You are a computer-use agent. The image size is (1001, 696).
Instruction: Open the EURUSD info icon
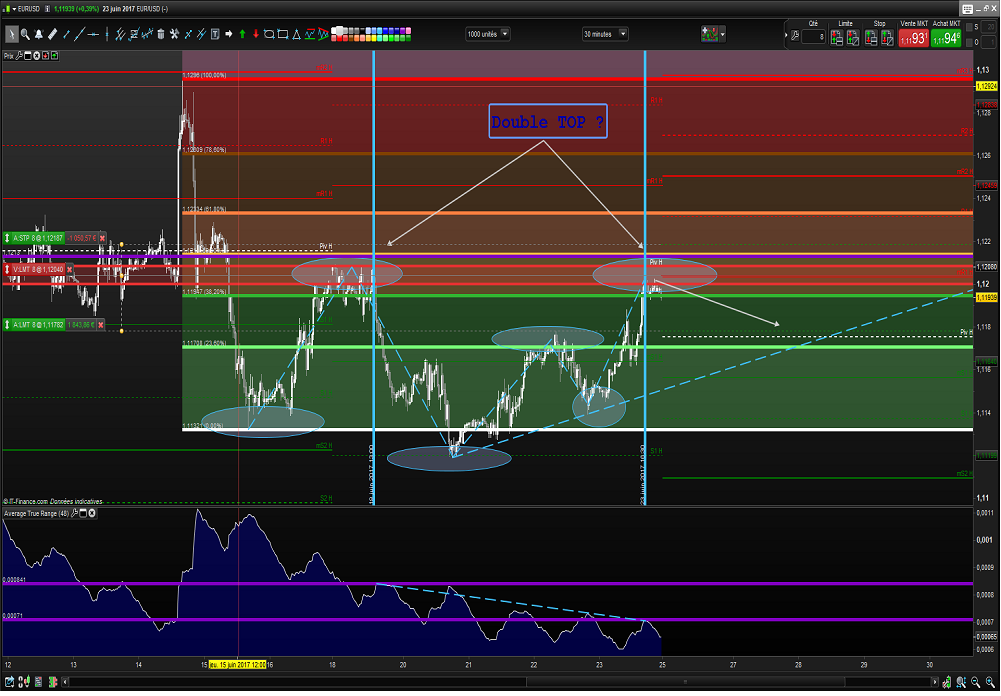point(47,9)
